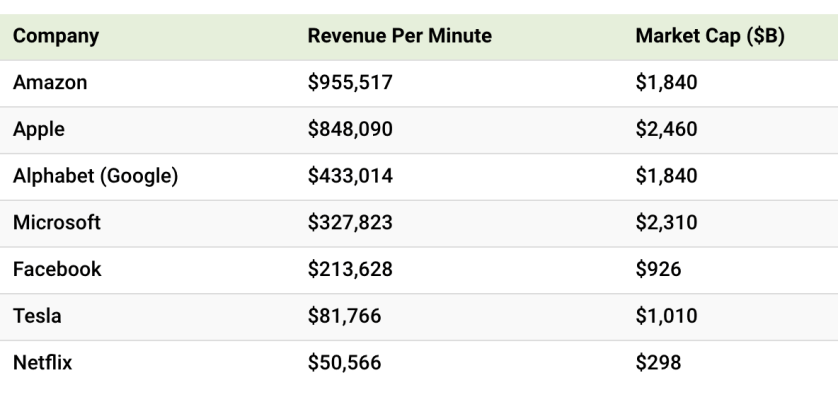Viewport: 838px width, 402px height.
Task: Select the Netflix company cell
Action: pos(42,362)
